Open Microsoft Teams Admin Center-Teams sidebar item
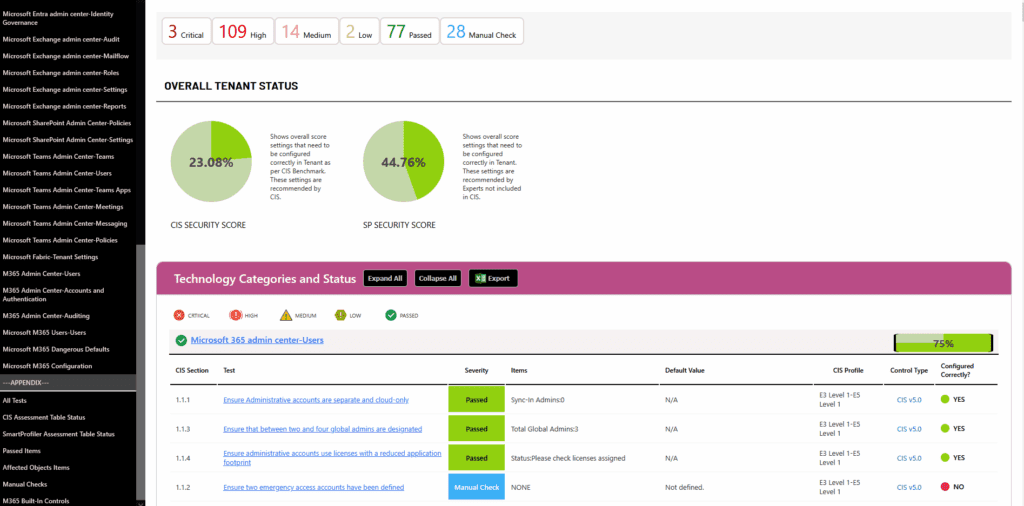Image resolution: width=1024 pixels, height=506 pixels. 58,157
